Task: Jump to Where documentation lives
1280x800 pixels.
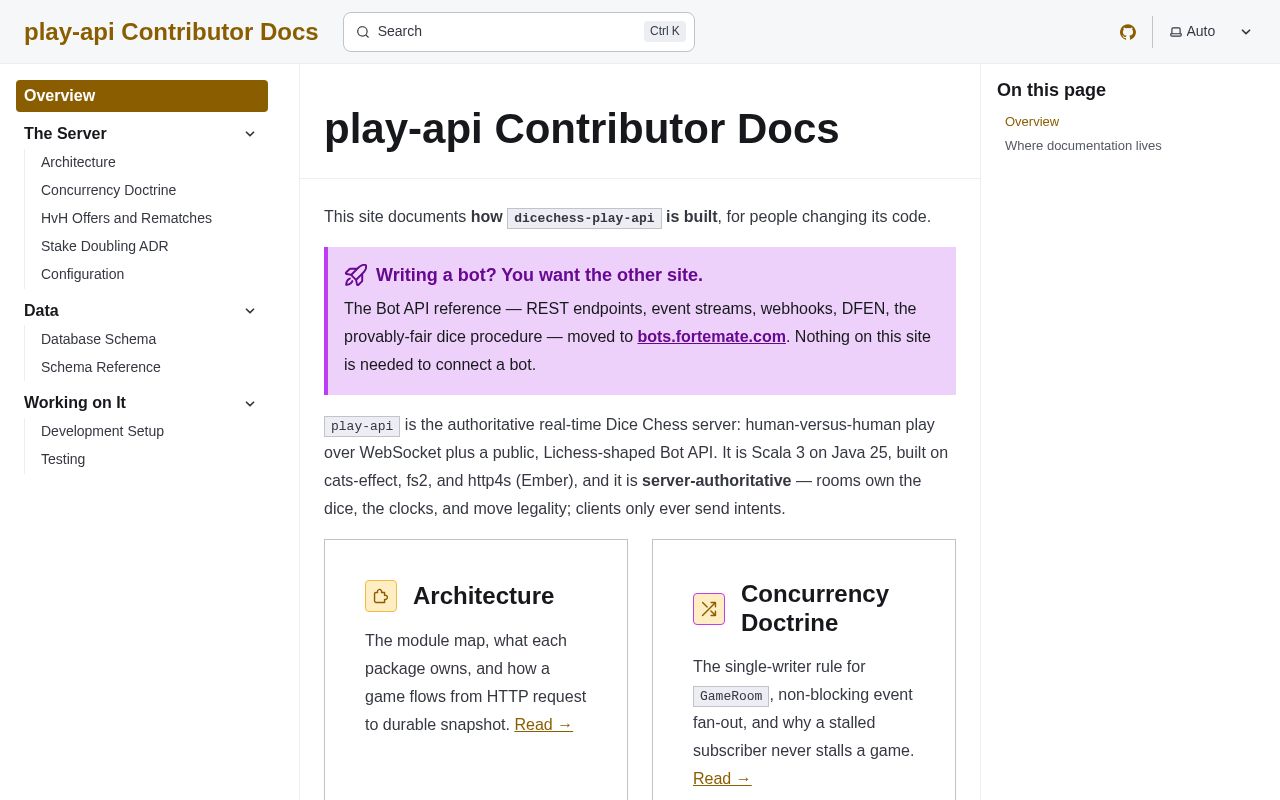Action: point(1083,146)
